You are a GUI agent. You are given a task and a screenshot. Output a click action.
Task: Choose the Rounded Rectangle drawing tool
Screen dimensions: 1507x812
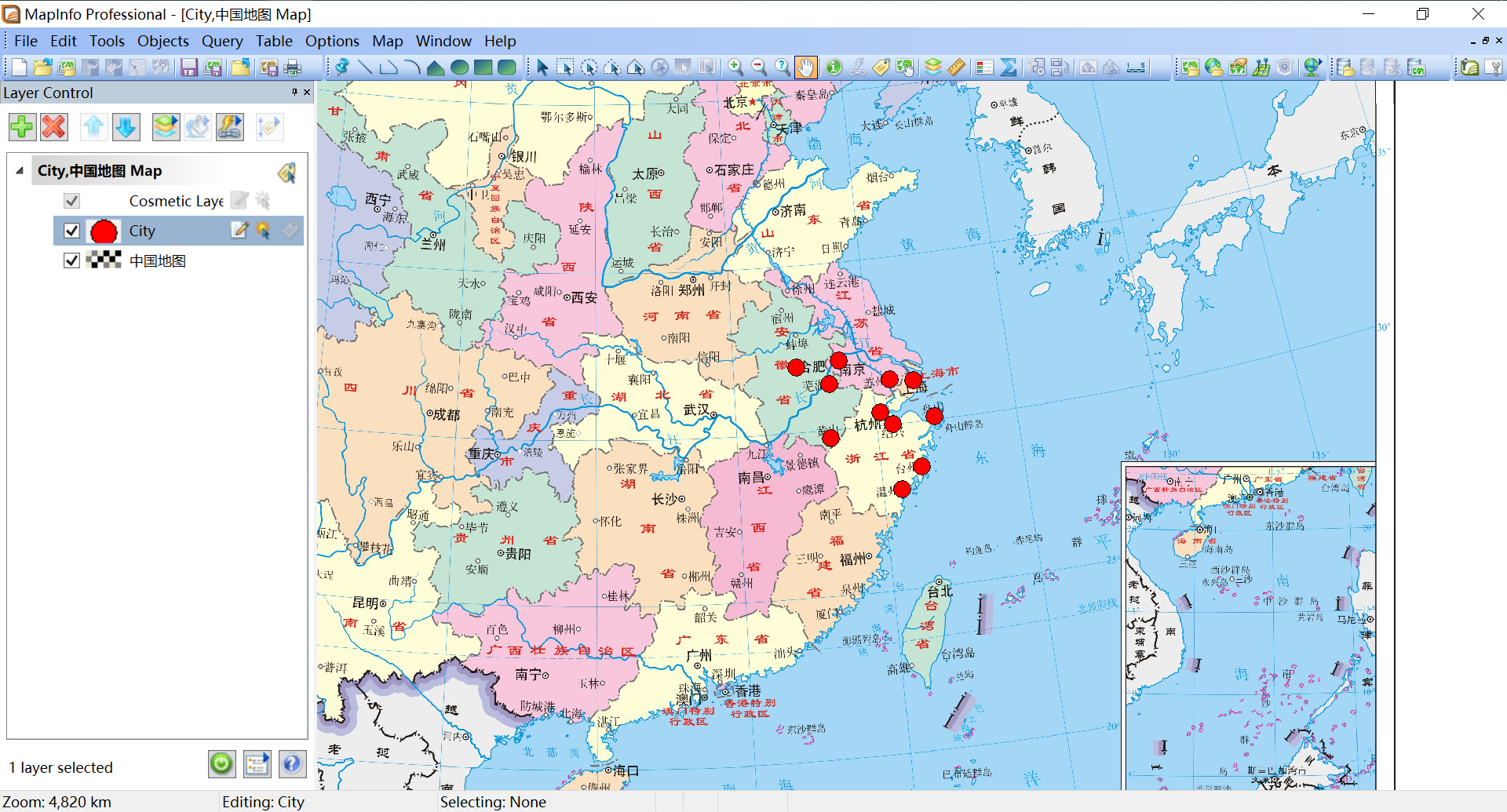tap(507, 67)
